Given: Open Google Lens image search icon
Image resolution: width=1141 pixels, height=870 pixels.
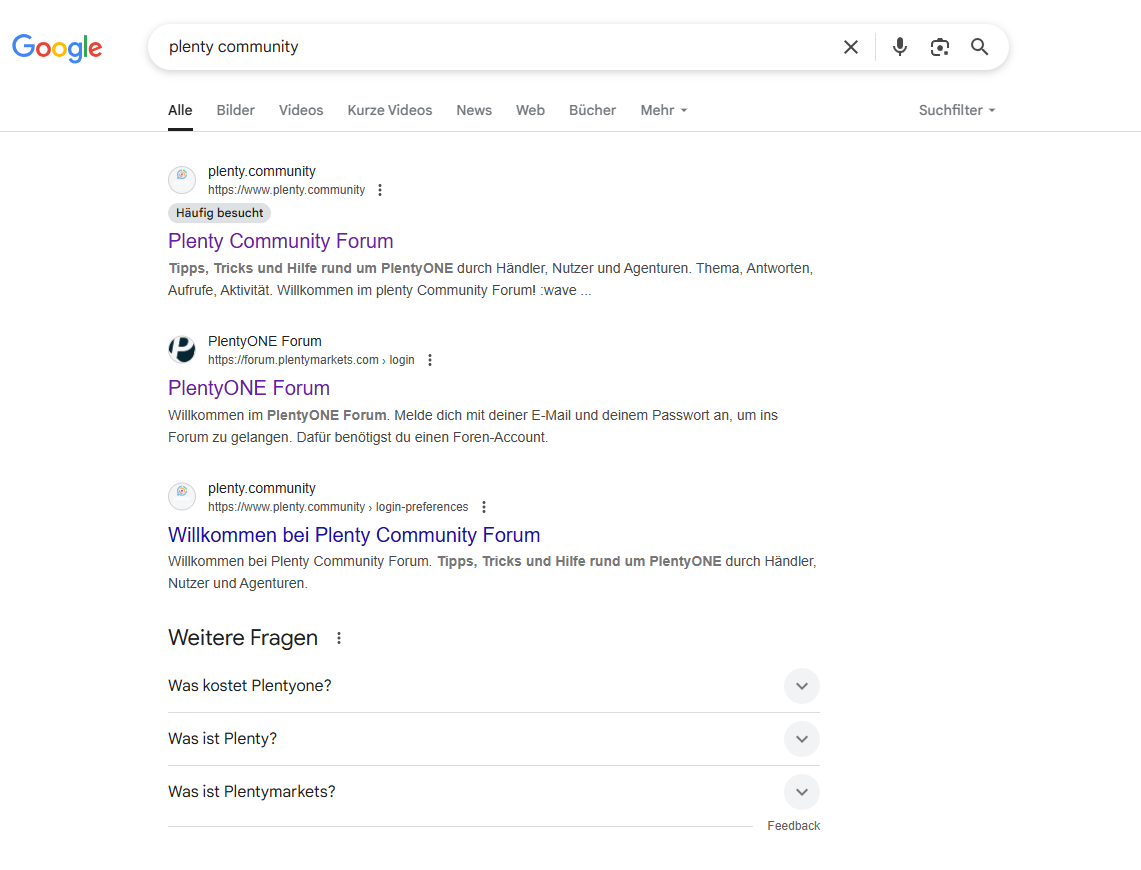Looking at the screenshot, I should 939,47.
